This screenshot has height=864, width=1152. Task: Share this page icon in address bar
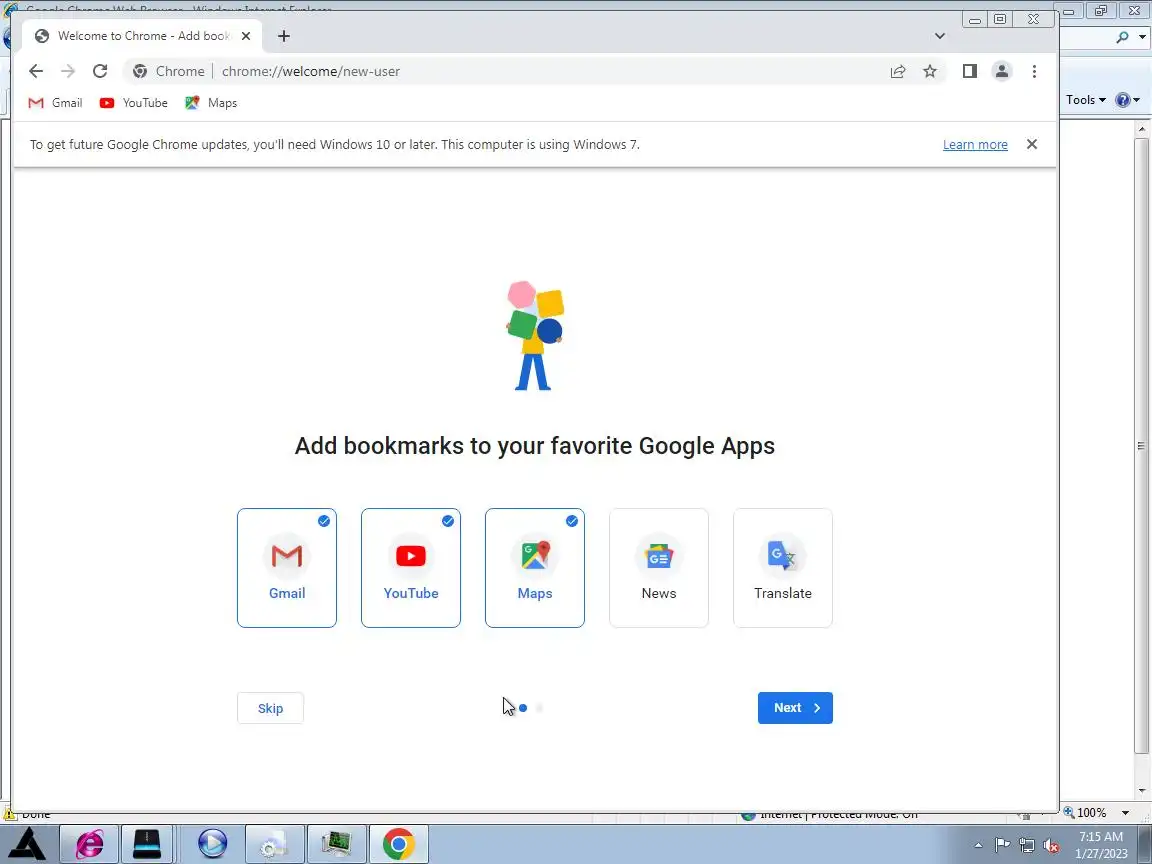coord(898,71)
